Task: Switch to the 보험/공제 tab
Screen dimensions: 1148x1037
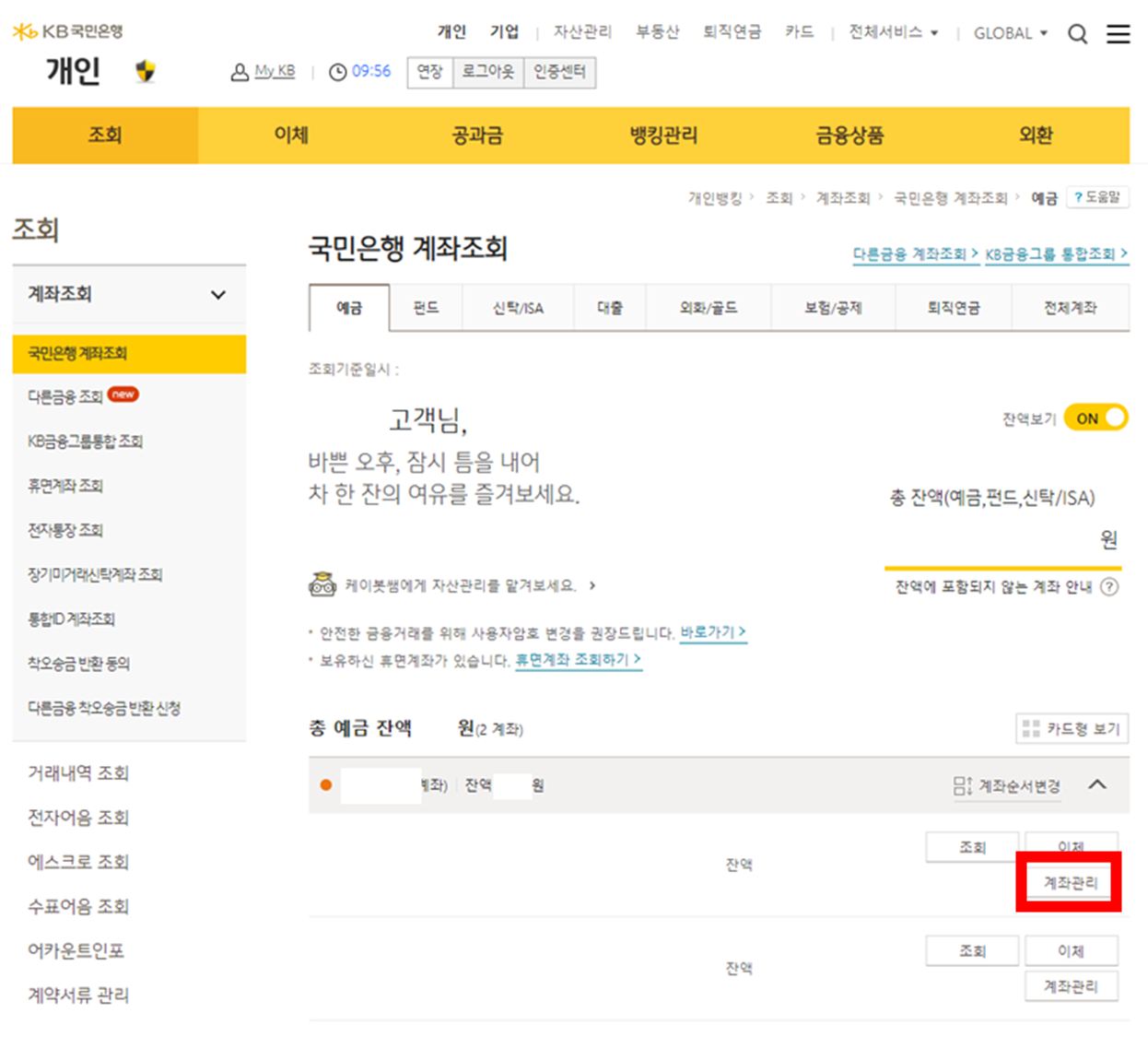Action: click(x=833, y=308)
